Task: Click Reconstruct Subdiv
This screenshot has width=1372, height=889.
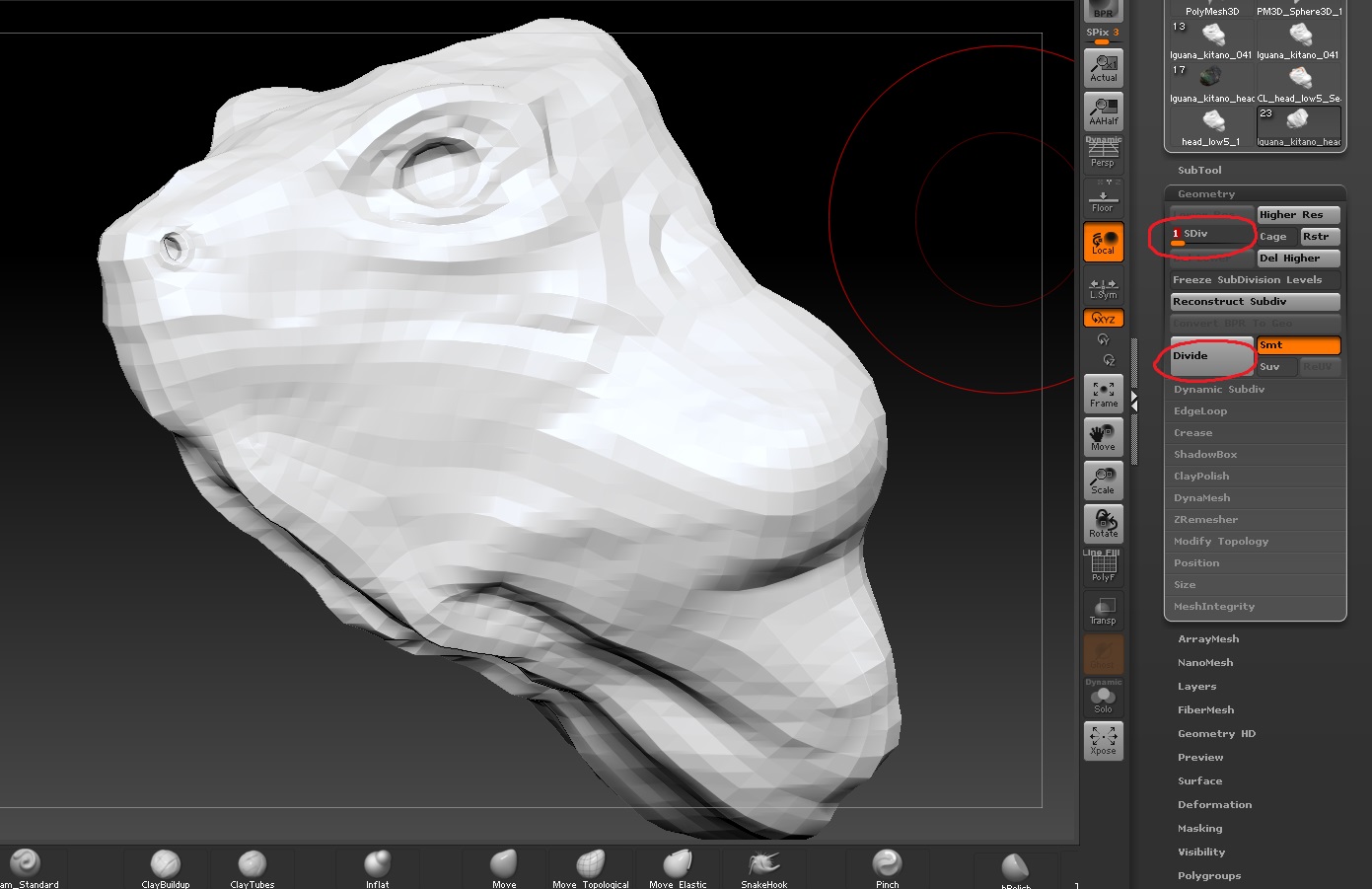Action: [1255, 301]
